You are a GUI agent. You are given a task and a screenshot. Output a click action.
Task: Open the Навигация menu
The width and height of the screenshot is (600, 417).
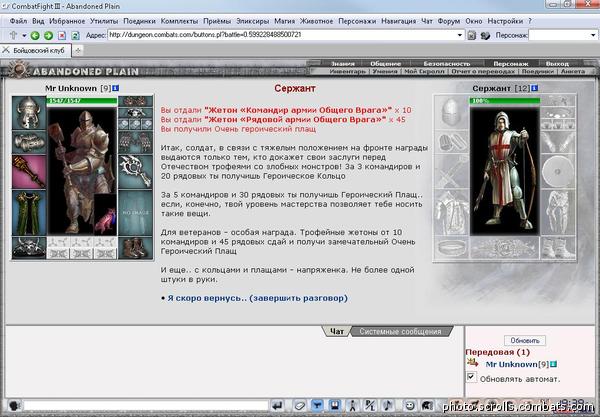pos(398,21)
